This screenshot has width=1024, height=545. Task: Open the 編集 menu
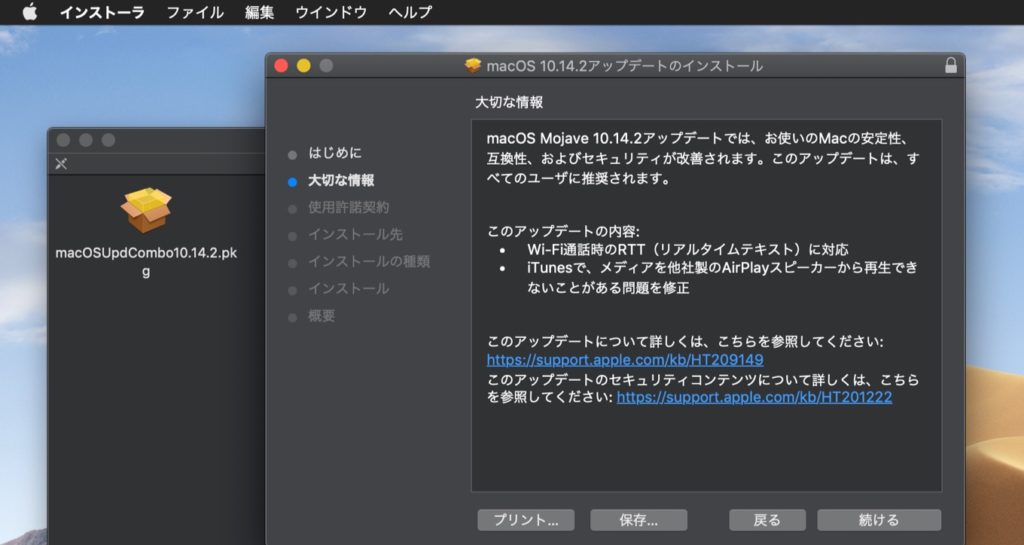pos(259,13)
